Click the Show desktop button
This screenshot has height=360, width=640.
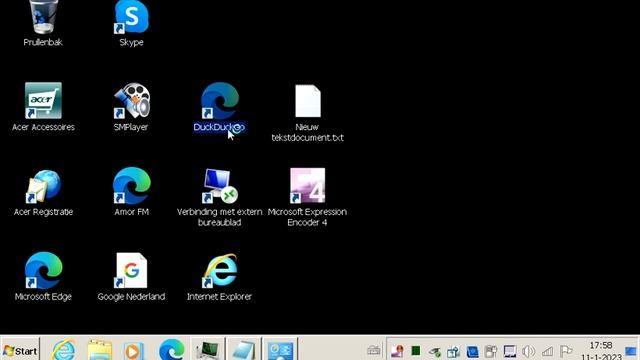click(x=631, y=350)
